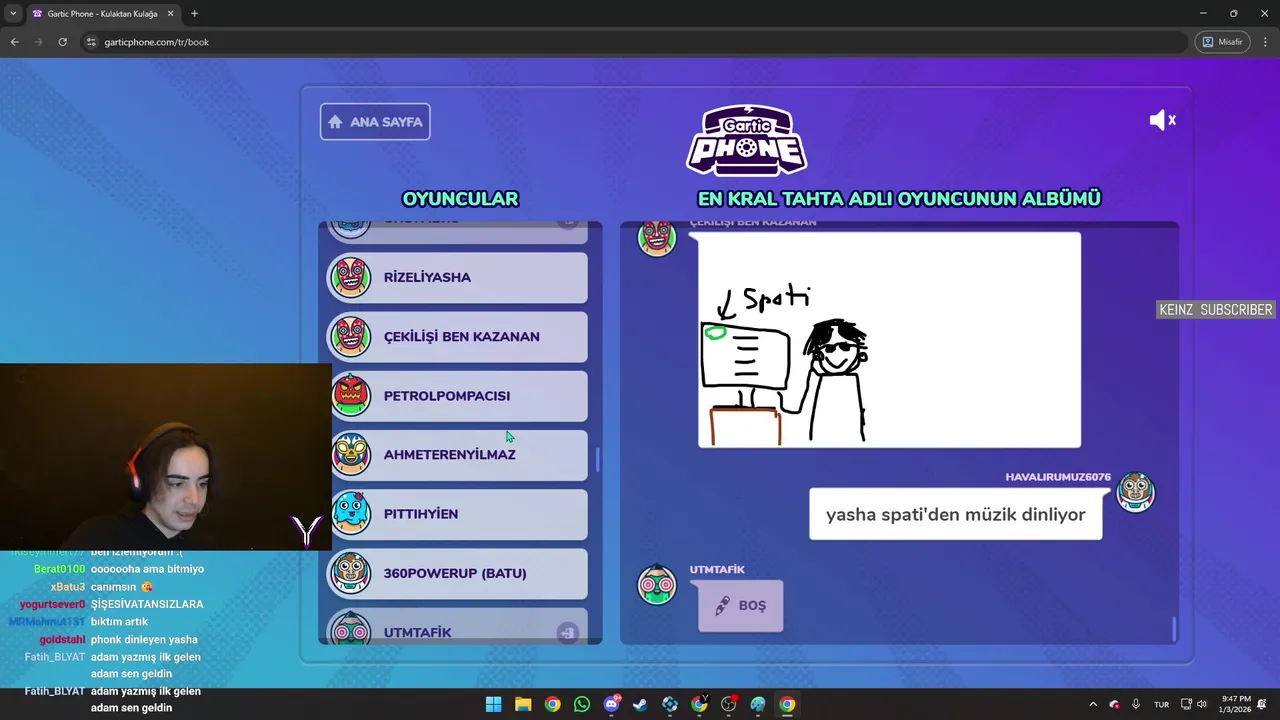The image size is (1280, 720).
Task: Toggle the muted speaker sound icon
Action: 1162,120
